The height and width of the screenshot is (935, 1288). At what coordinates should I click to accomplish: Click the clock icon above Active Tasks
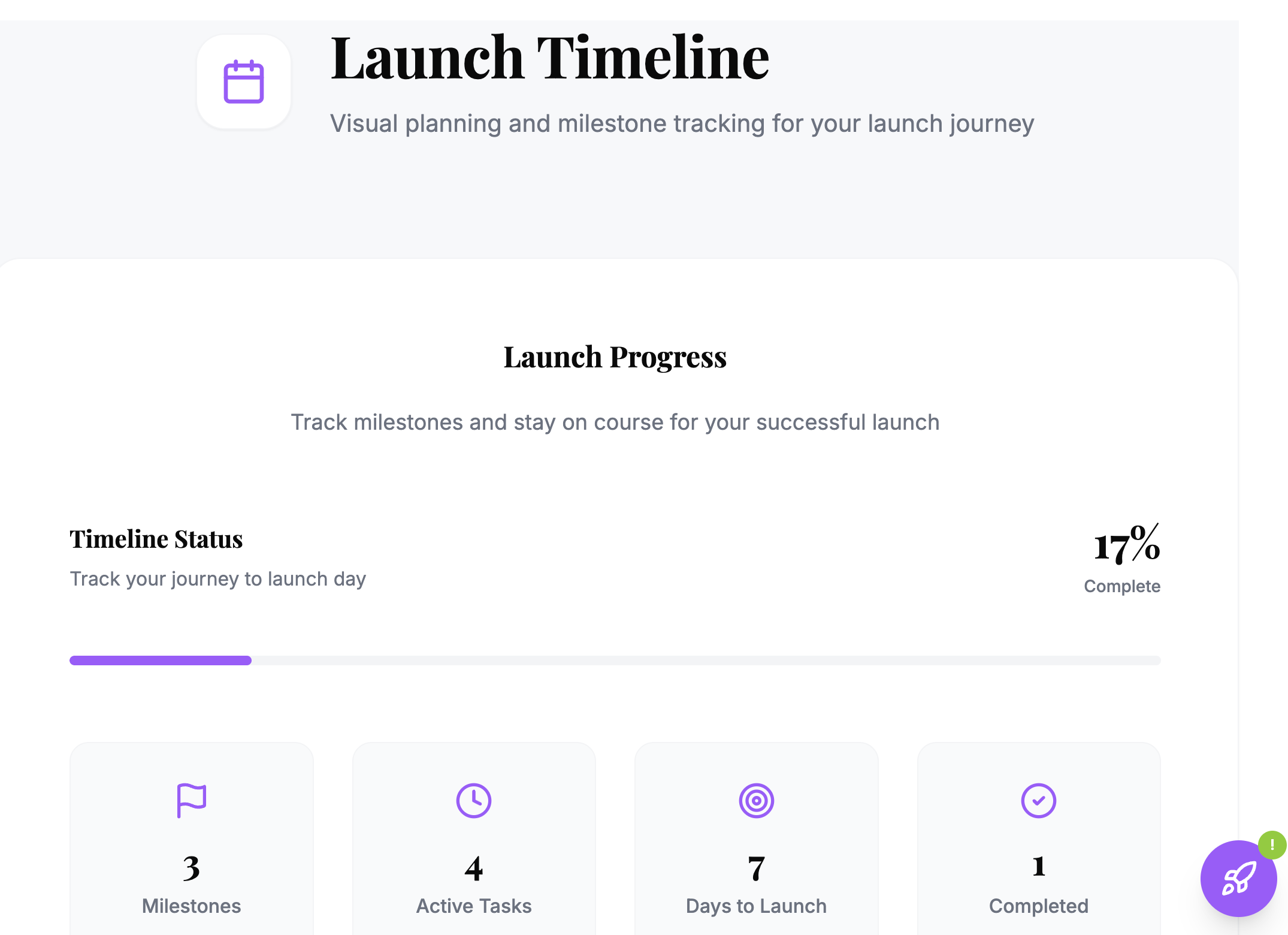473,800
